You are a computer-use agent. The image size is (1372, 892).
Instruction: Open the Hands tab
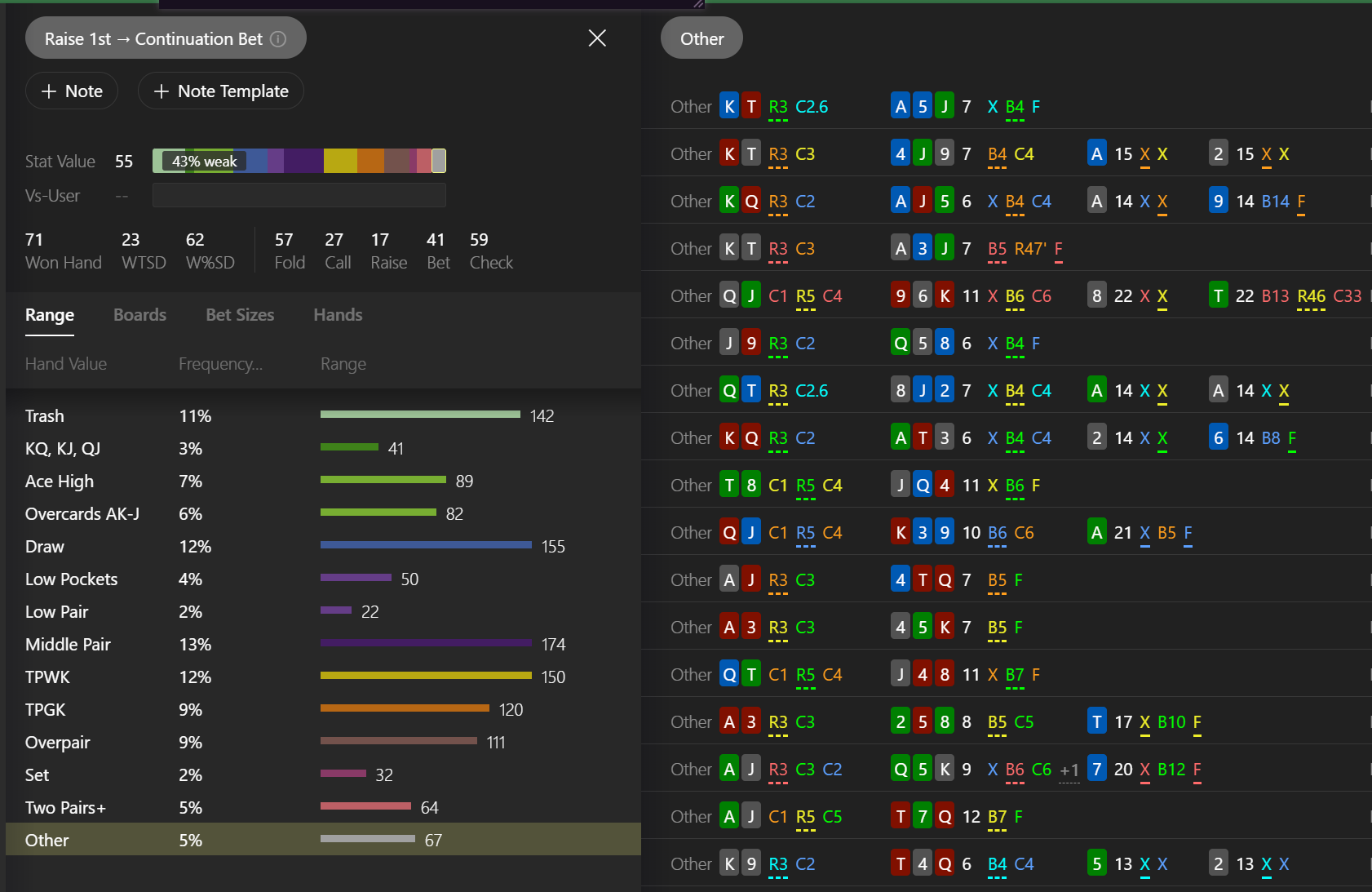tap(338, 315)
